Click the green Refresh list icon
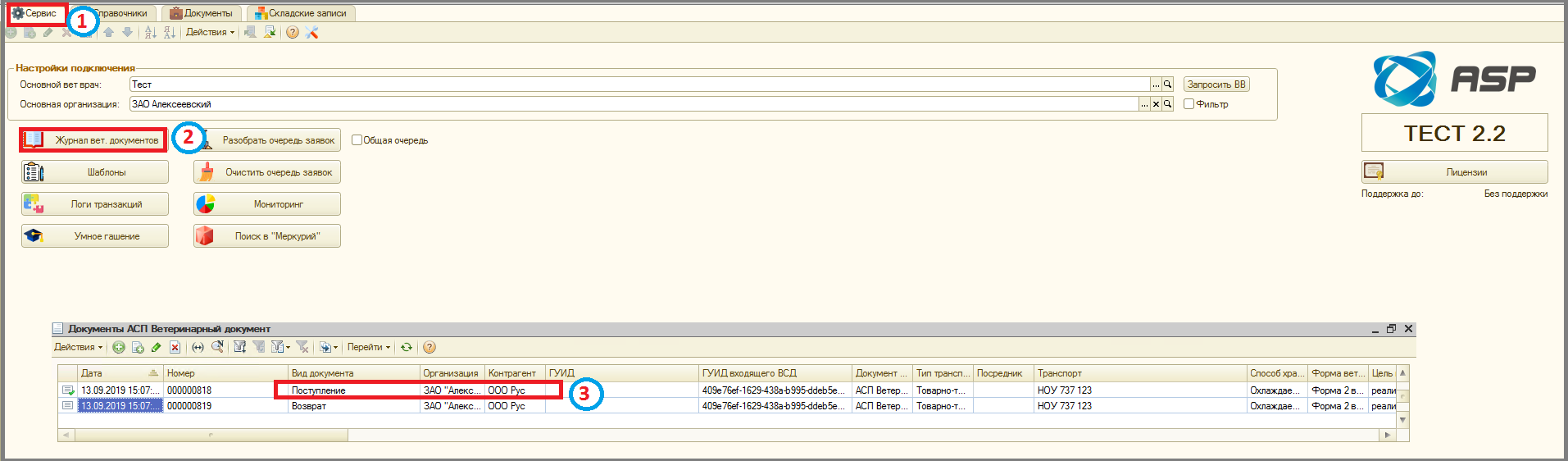The height and width of the screenshot is (461, 1568). (x=407, y=348)
